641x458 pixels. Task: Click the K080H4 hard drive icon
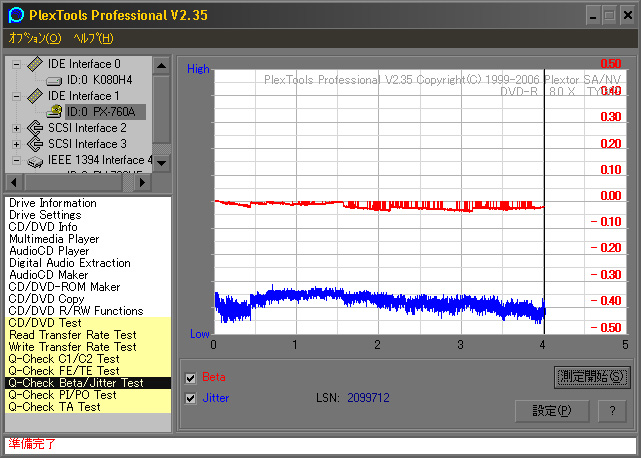pyautogui.click(x=54, y=81)
